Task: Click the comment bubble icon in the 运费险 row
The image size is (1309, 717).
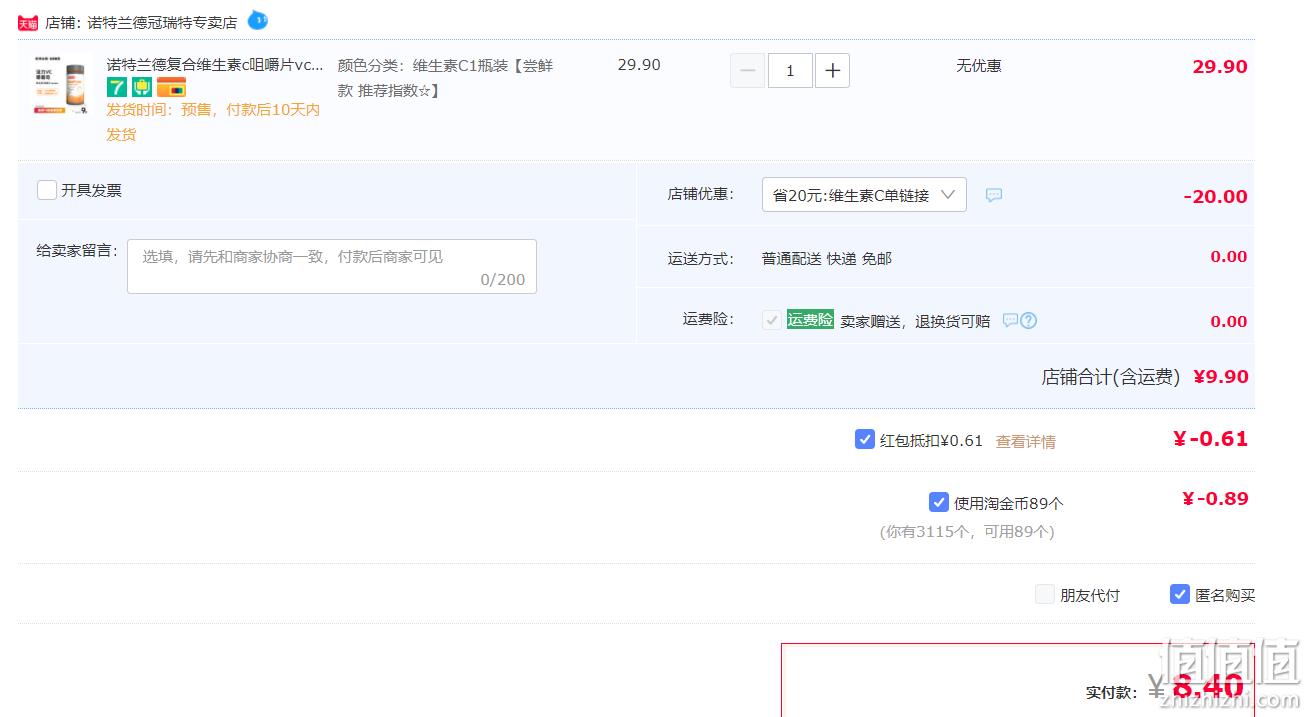Action: pos(1011,320)
